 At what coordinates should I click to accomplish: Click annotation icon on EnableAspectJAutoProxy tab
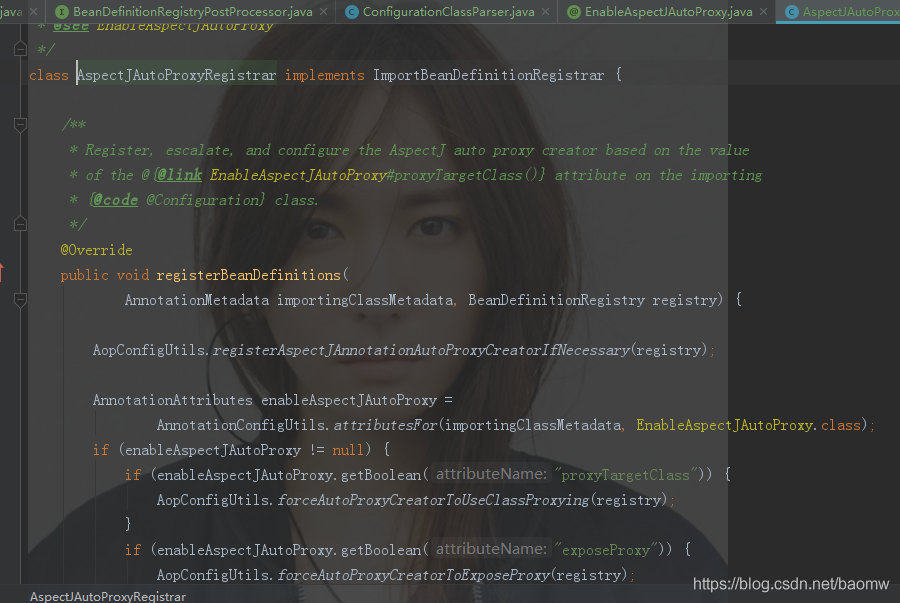click(573, 11)
